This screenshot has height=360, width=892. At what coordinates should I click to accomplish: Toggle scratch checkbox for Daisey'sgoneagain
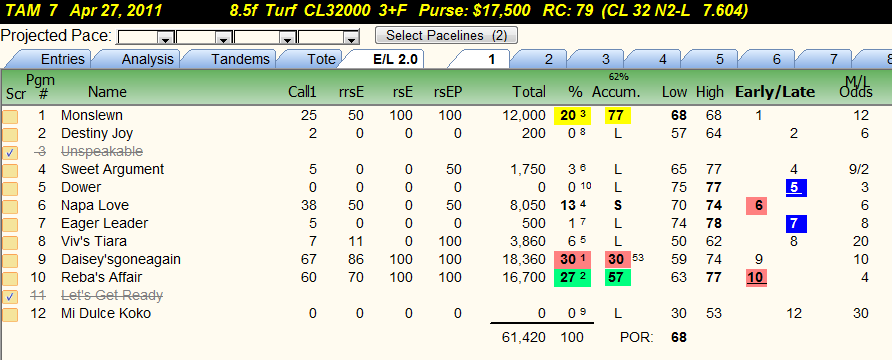click(10, 261)
